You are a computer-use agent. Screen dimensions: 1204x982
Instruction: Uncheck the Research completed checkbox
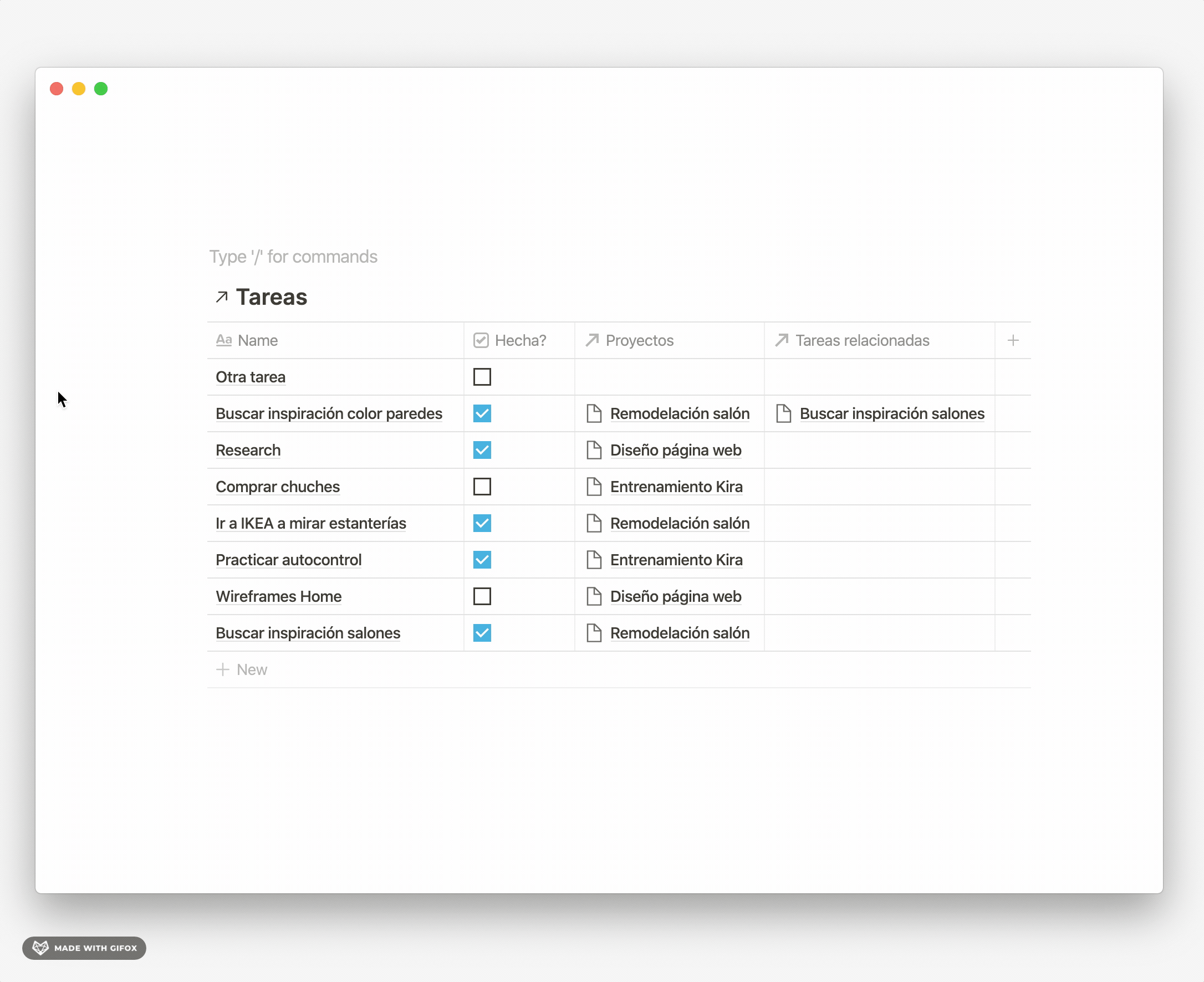(482, 451)
